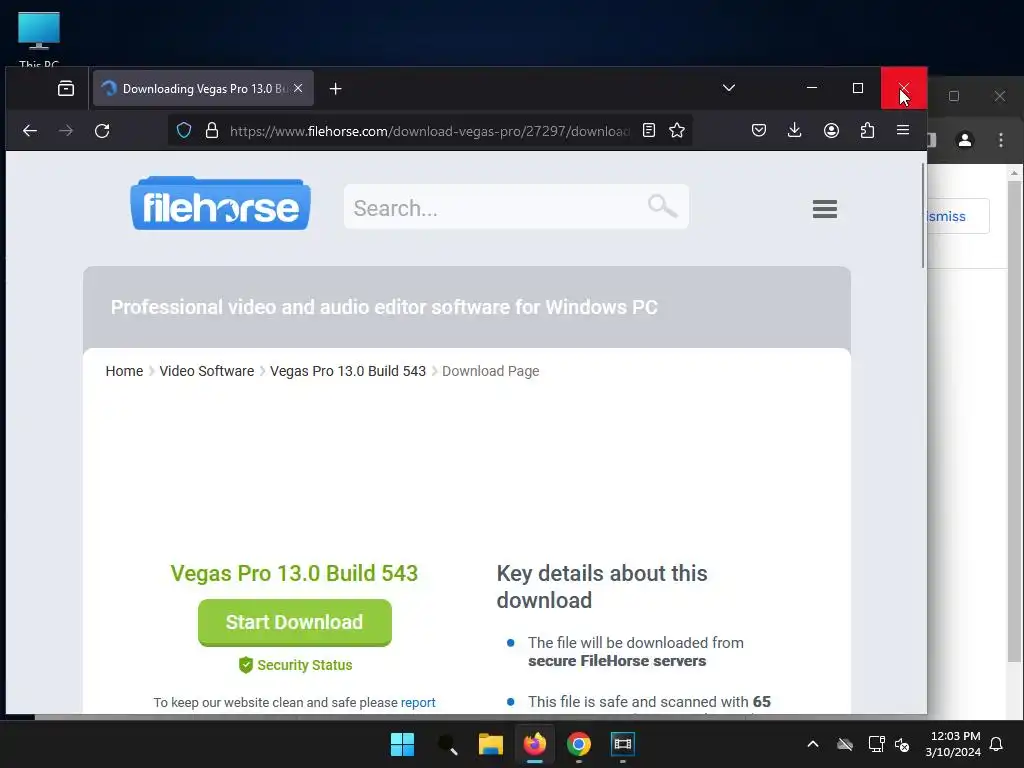Click Start Download button

295,622
